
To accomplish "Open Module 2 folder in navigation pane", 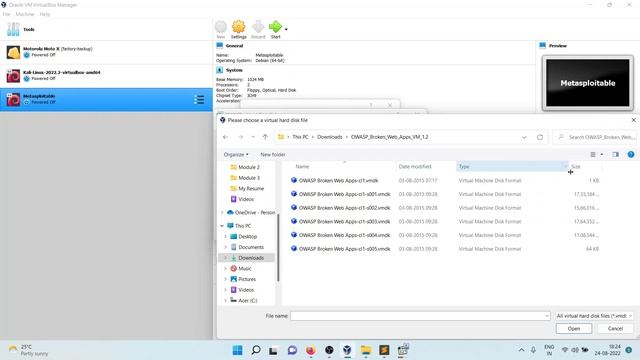I will tap(249, 167).
